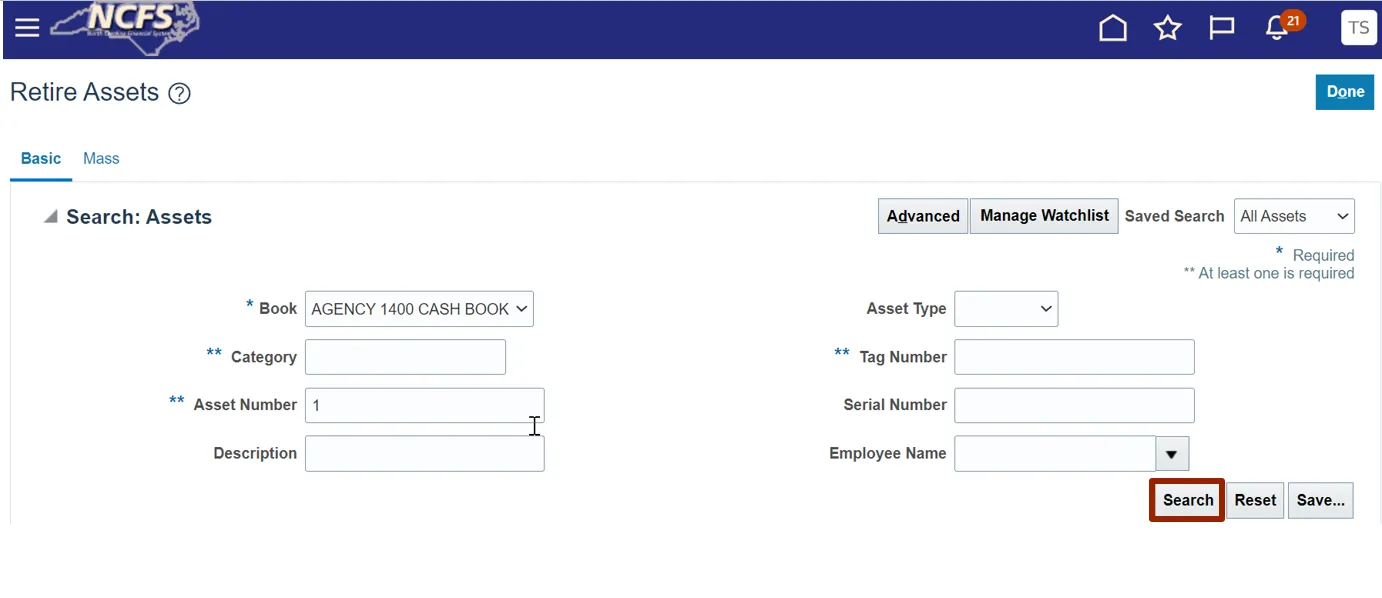Open help icon next to Retire Assets
1382x598 pixels.
pyautogui.click(x=179, y=94)
